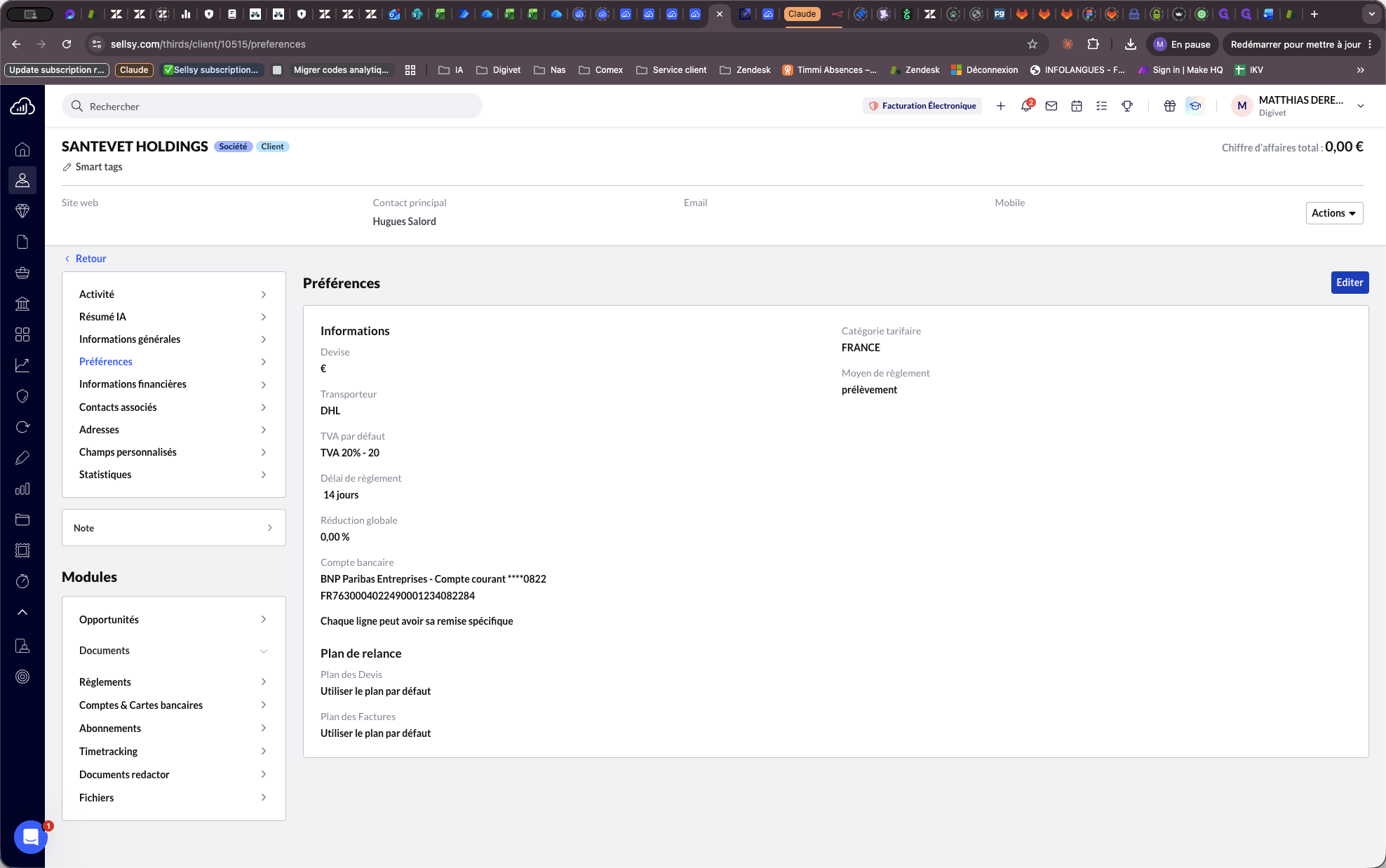Collapse sidebar section with up chevron
The image size is (1386, 868).
pyautogui.click(x=22, y=612)
